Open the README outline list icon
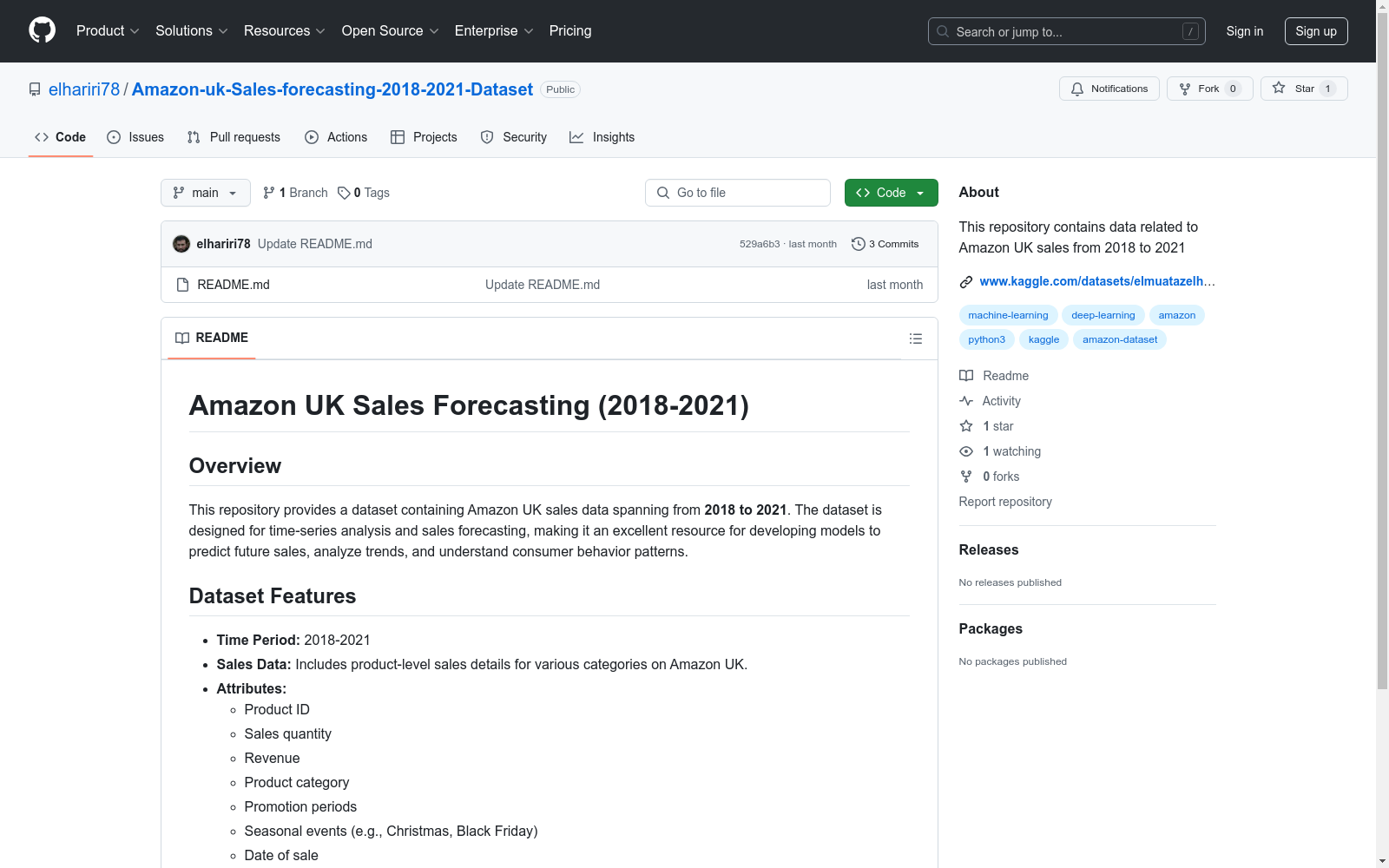Viewport: 1389px width, 868px height. (x=916, y=339)
